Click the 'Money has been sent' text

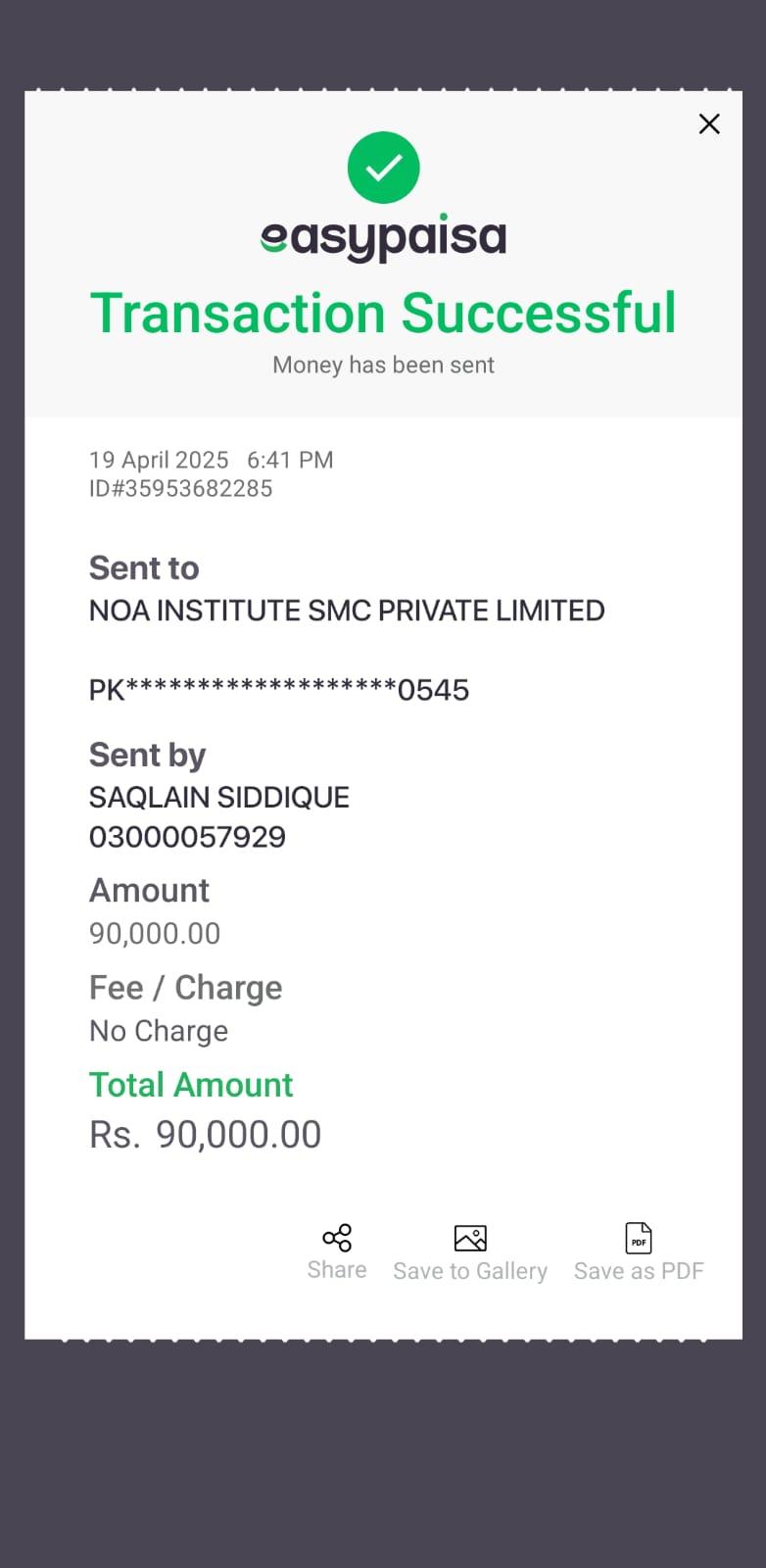click(x=383, y=366)
